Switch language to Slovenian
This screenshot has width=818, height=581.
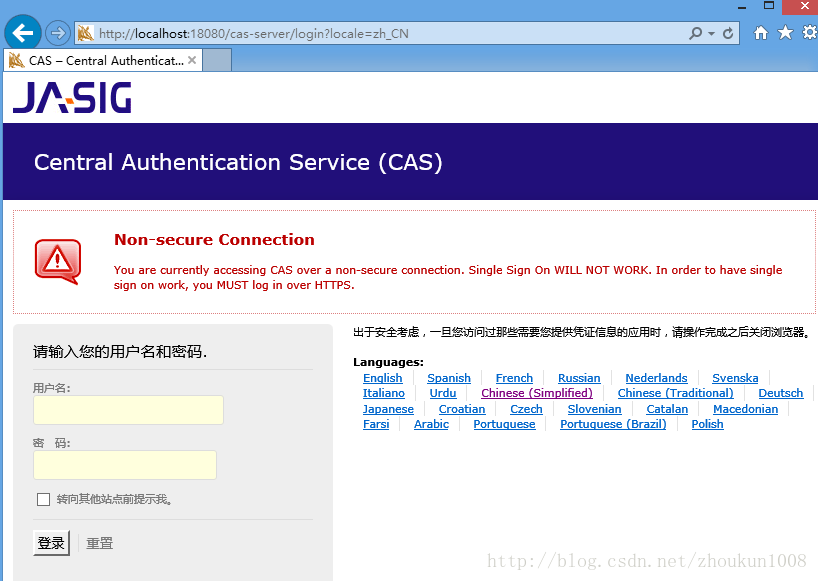point(594,409)
